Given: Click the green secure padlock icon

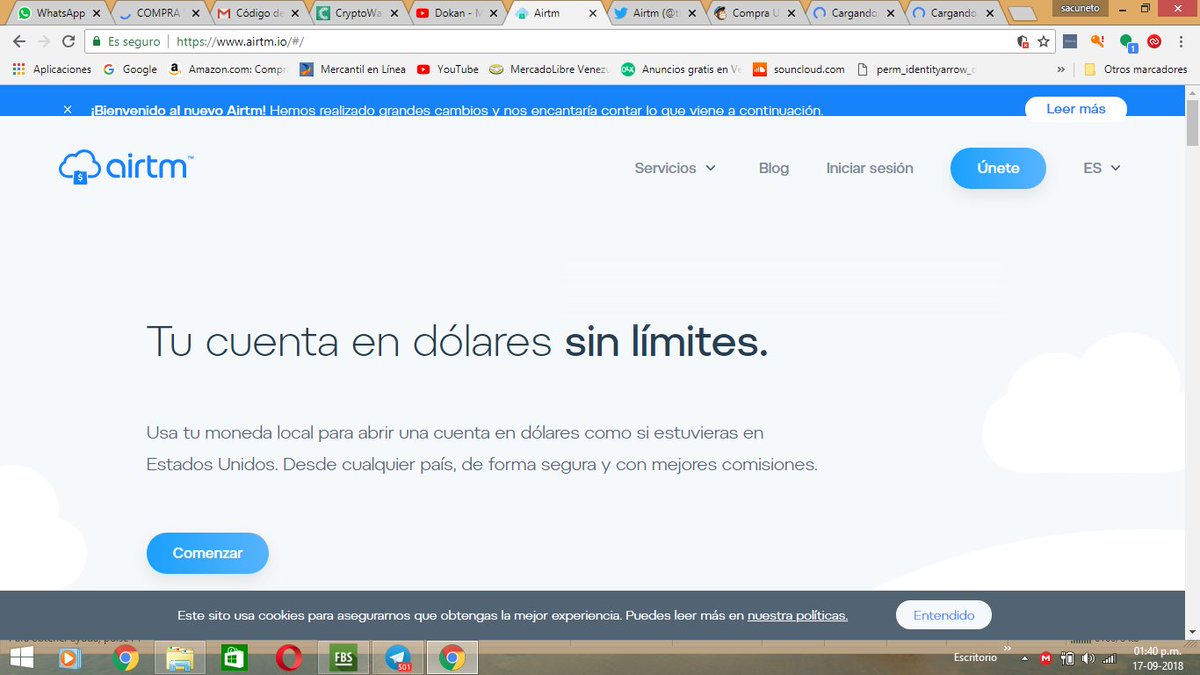Looking at the screenshot, I should click(97, 42).
